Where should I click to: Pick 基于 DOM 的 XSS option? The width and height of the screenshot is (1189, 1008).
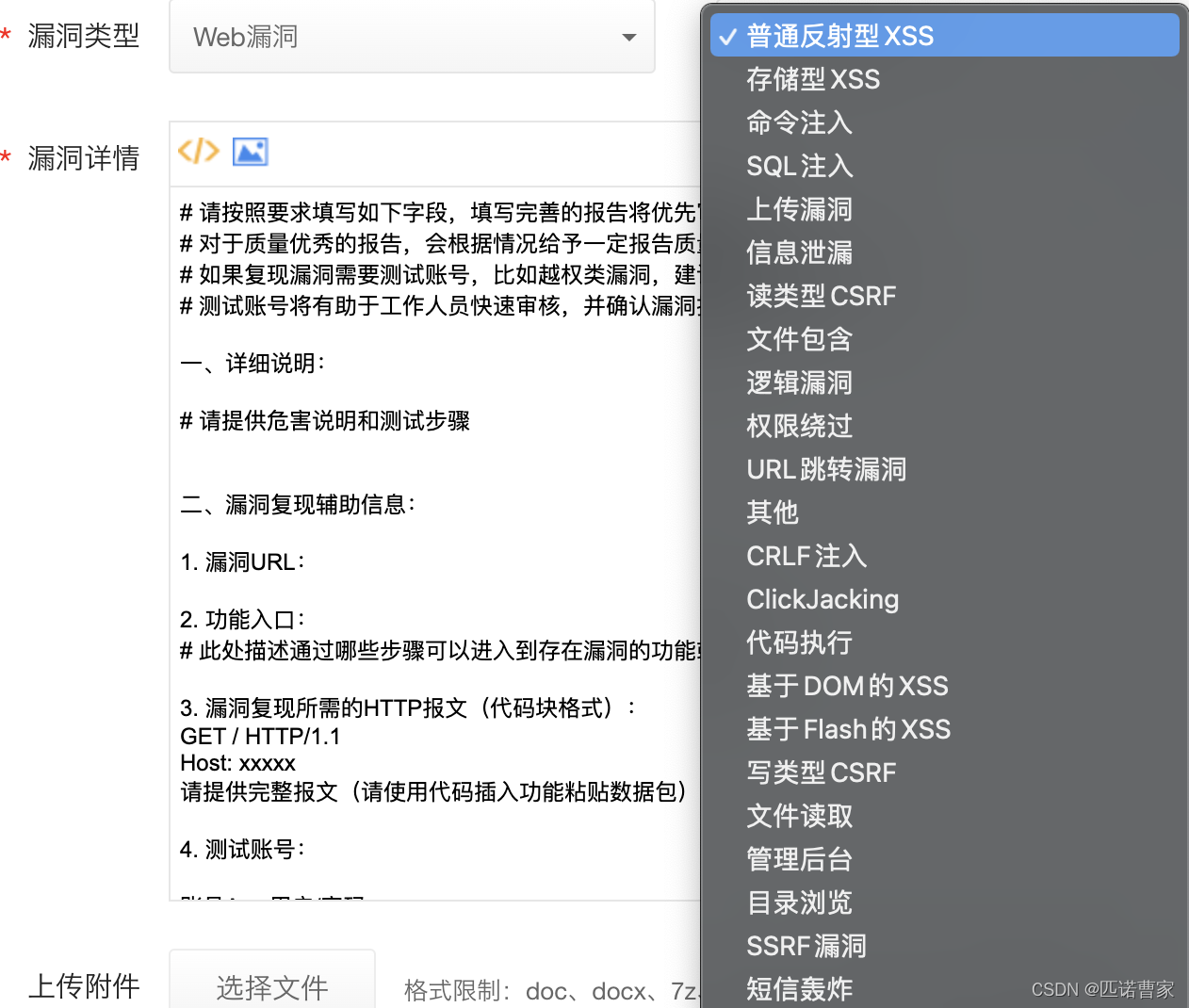944,686
